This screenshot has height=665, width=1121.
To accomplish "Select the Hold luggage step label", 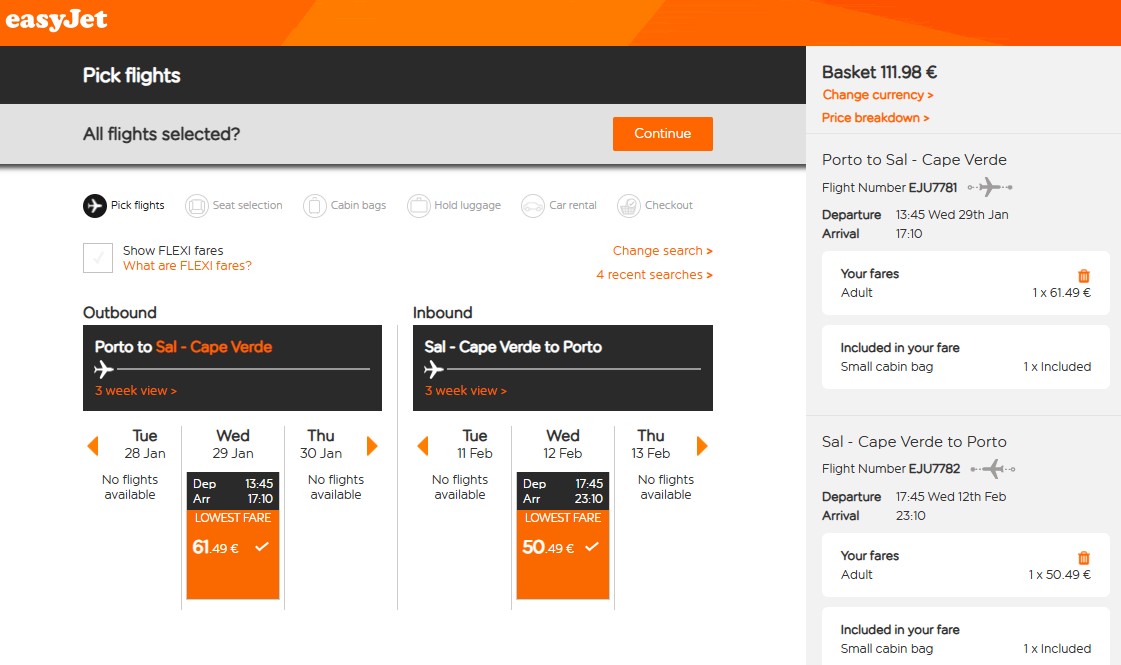I will tap(468, 205).
